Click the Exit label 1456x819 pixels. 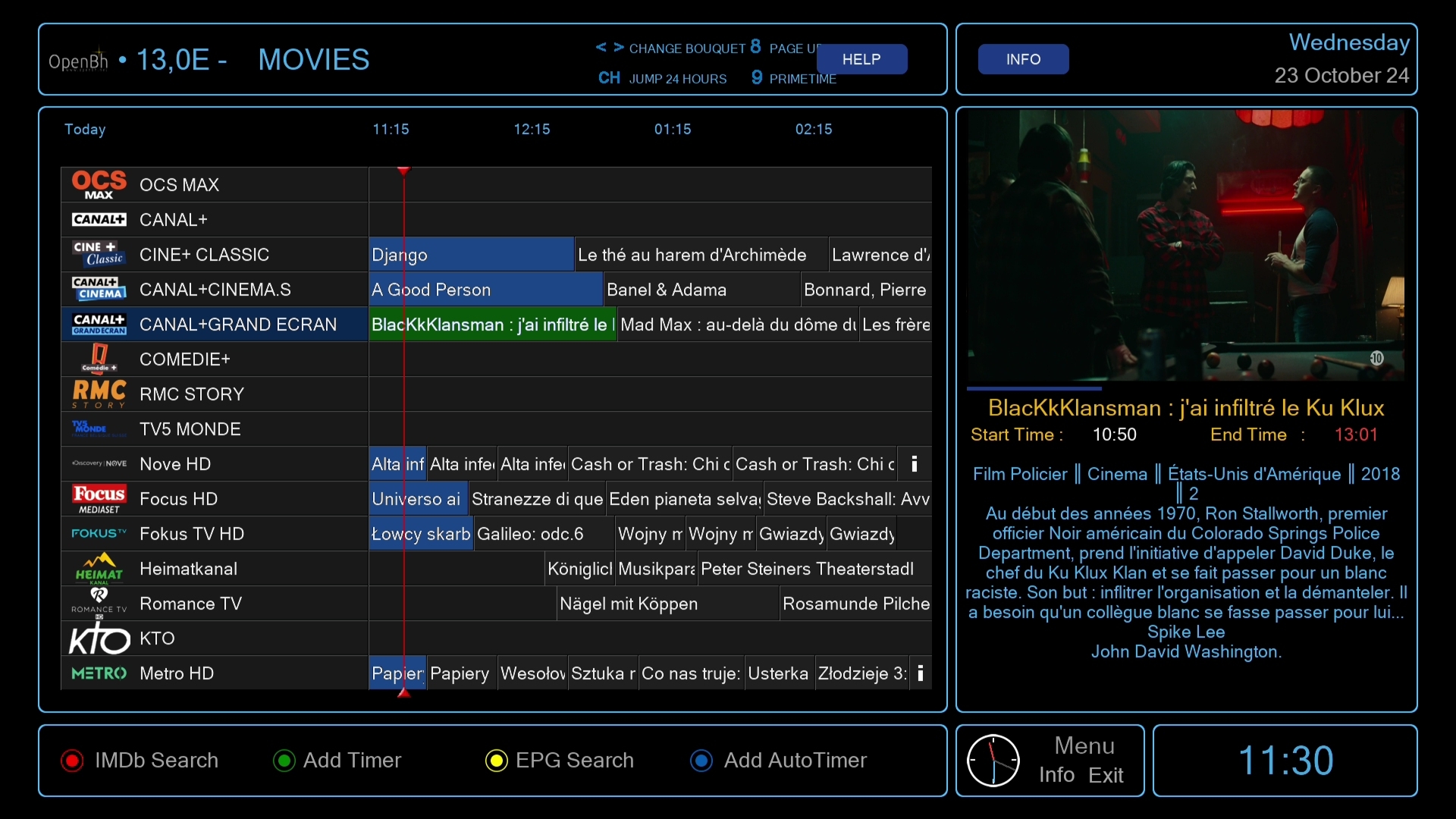click(1106, 775)
